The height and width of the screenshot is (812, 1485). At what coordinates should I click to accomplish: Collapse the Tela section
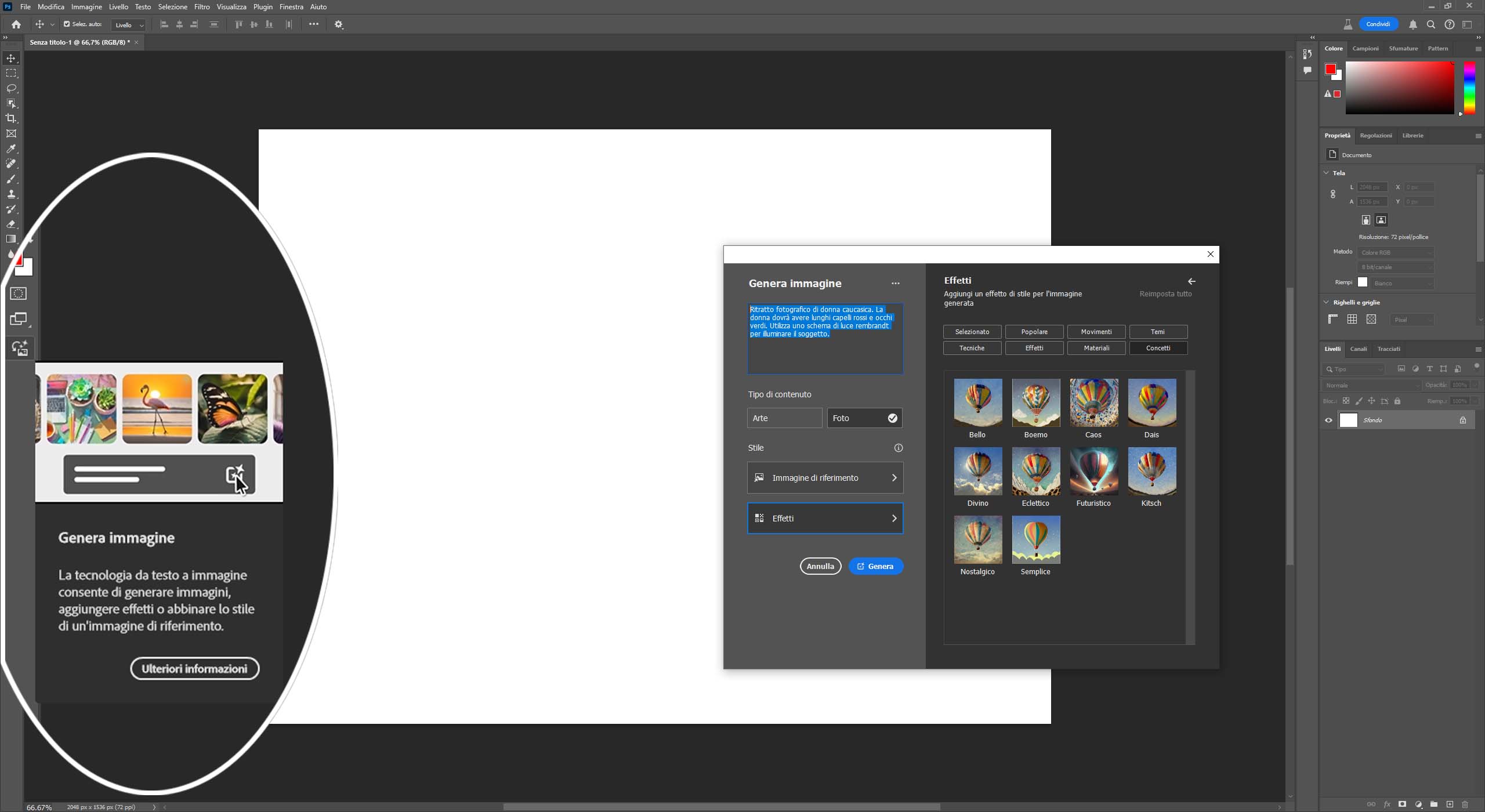click(x=1326, y=173)
